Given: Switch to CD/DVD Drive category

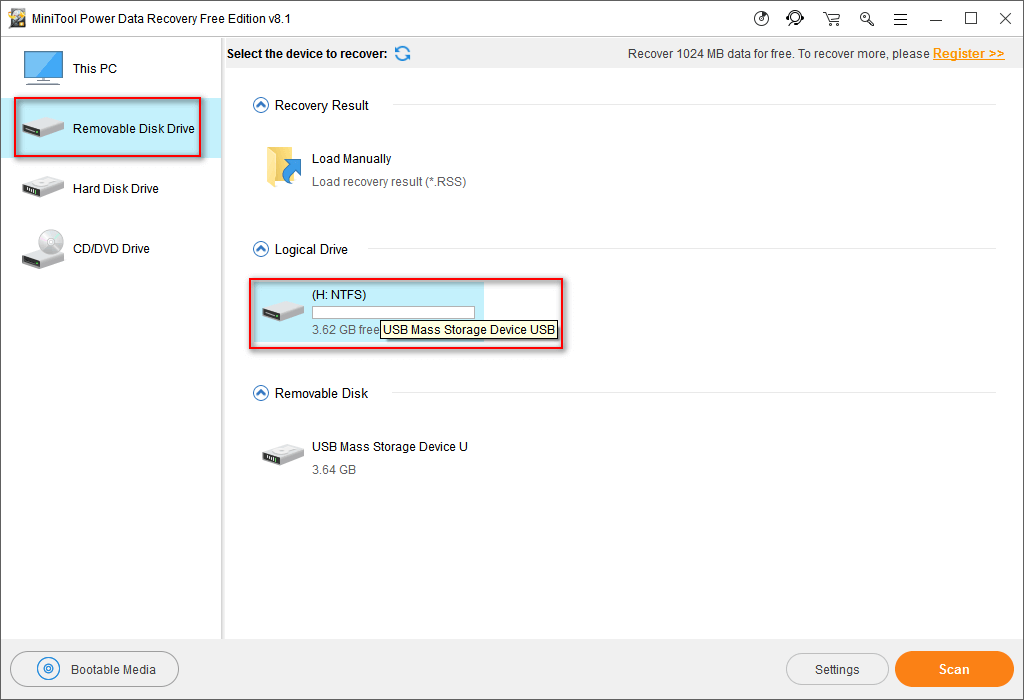Looking at the screenshot, I should (x=111, y=249).
